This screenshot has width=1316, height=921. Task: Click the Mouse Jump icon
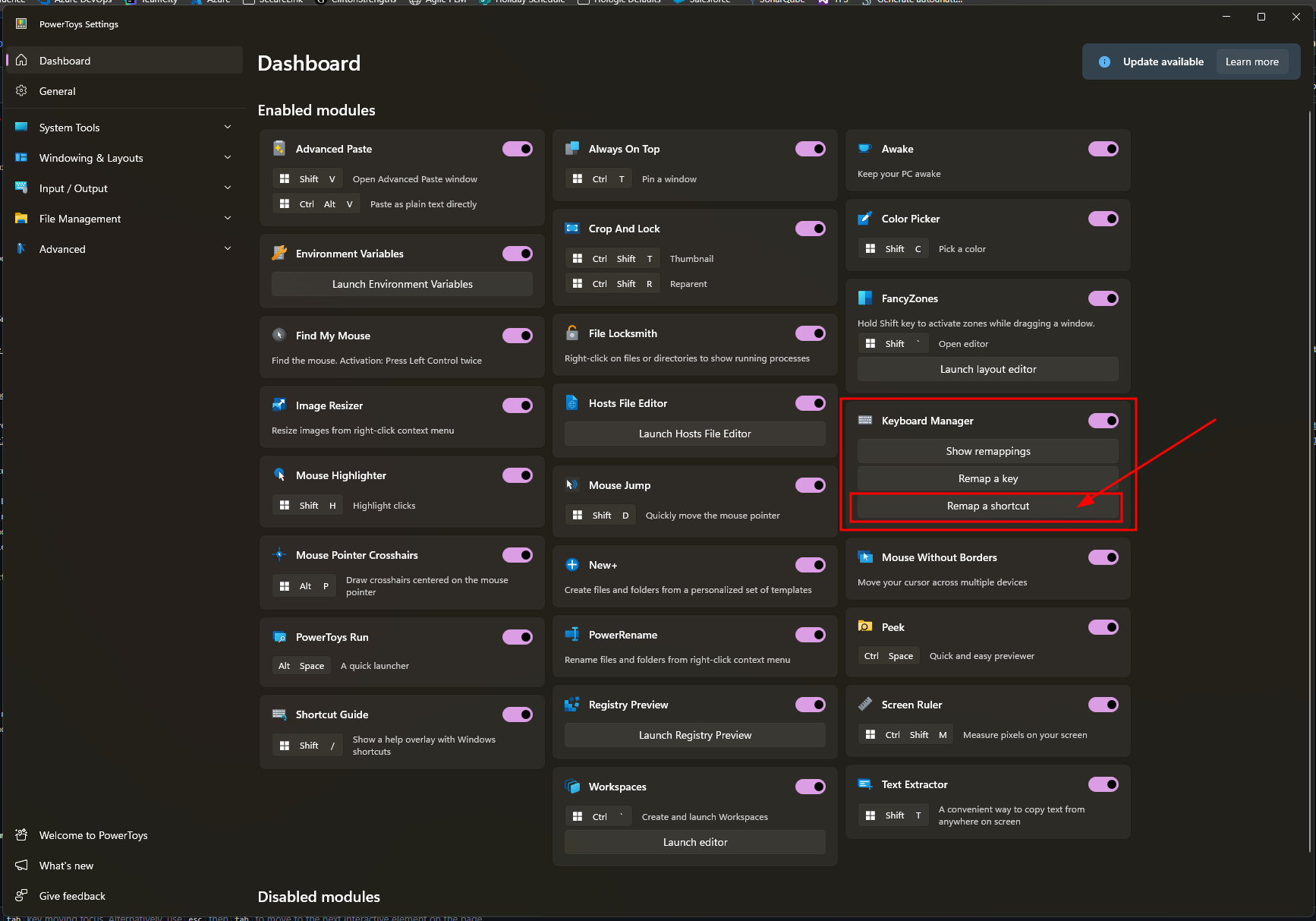tap(572, 485)
